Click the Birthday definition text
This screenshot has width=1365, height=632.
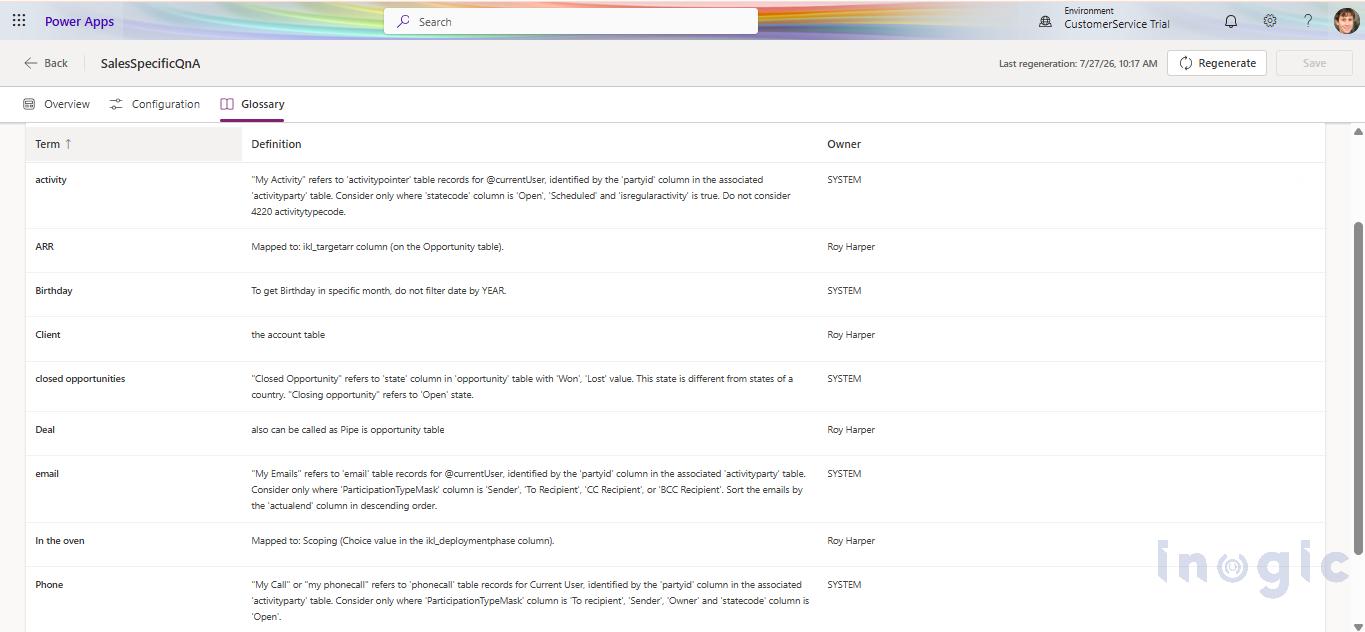(379, 291)
